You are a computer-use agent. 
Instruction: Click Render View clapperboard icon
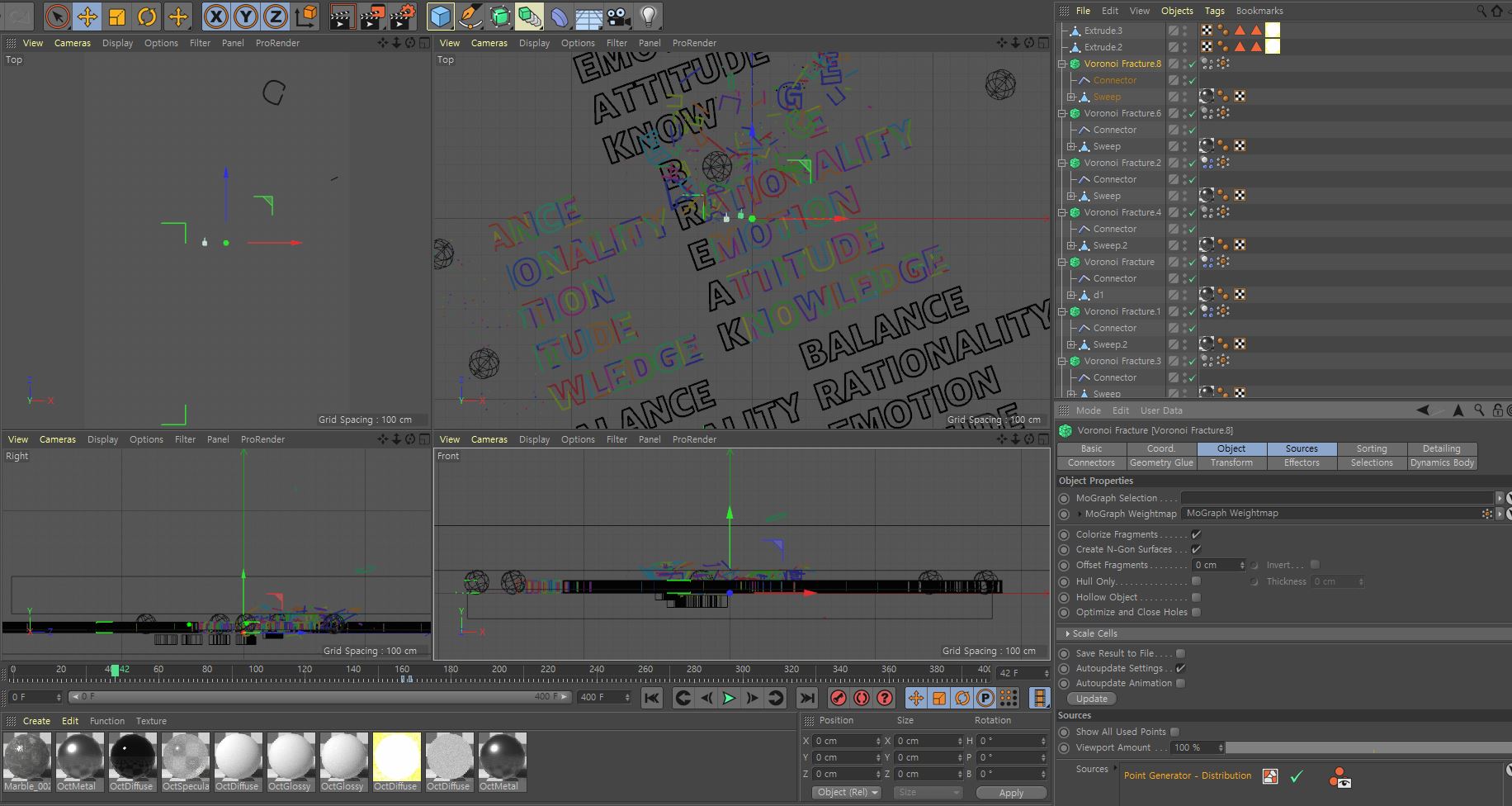click(342, 16)
